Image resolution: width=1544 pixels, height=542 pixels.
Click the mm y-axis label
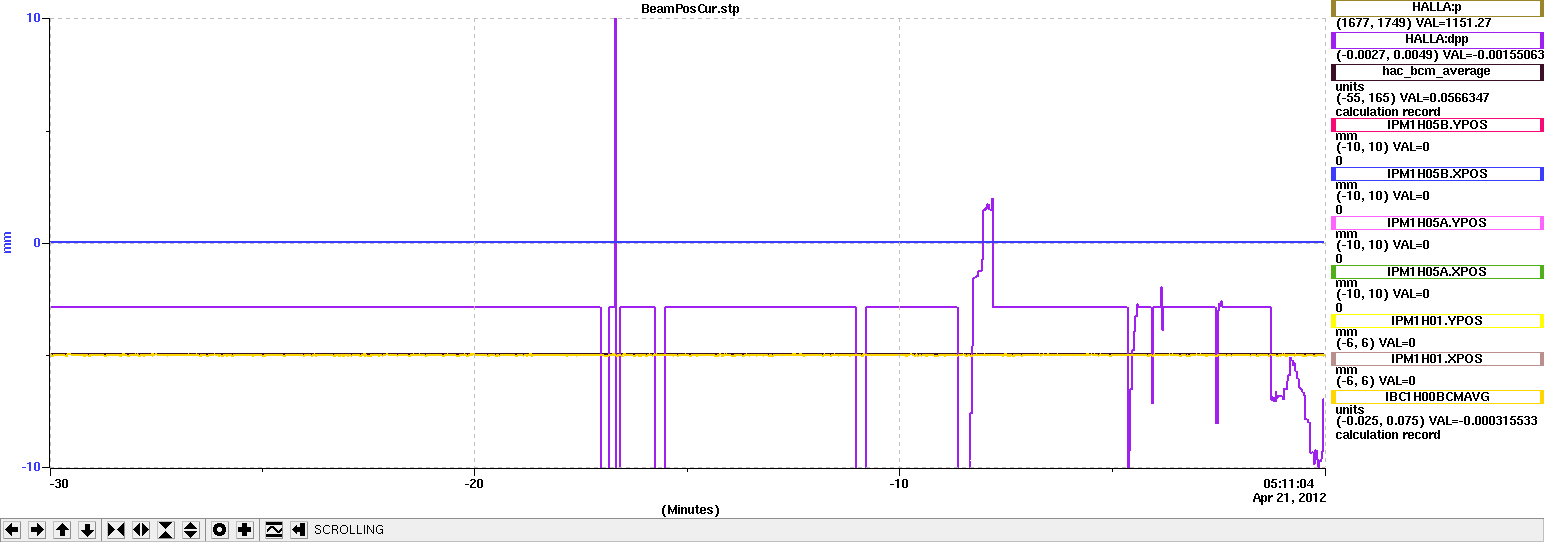click(8, 241)
